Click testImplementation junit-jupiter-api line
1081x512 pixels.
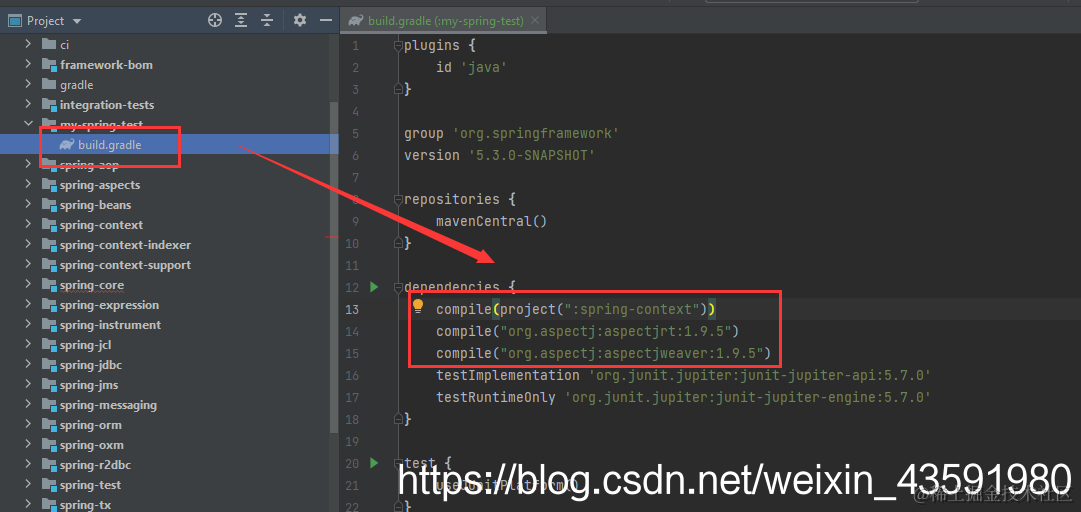click(684, 376)
